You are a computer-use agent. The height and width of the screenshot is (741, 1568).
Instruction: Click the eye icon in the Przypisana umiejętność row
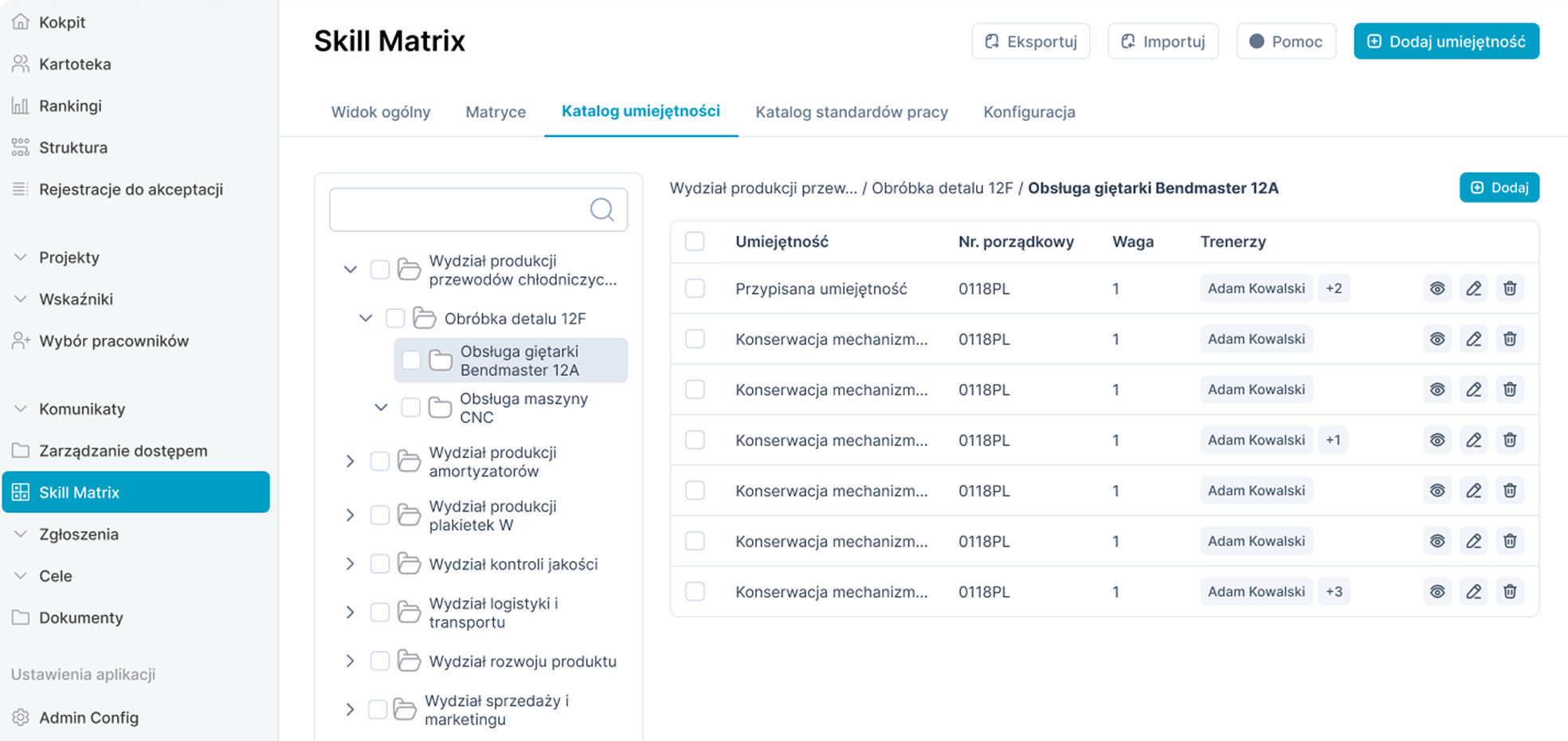[x=1437, y=288]
